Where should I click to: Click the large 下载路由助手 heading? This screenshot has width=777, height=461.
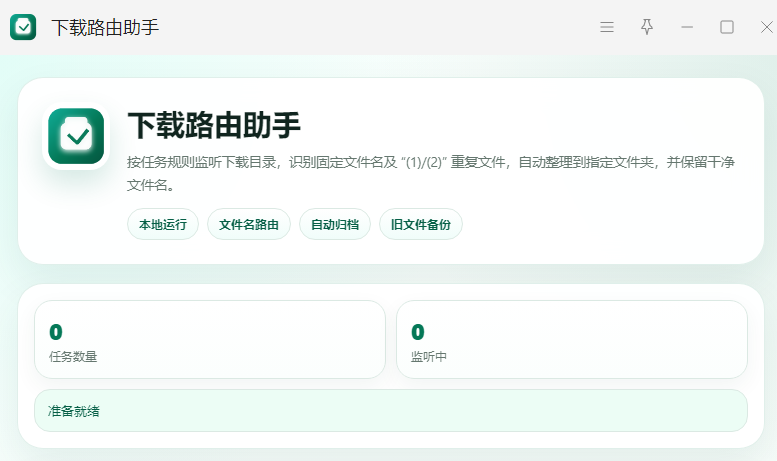pos(214,125)
